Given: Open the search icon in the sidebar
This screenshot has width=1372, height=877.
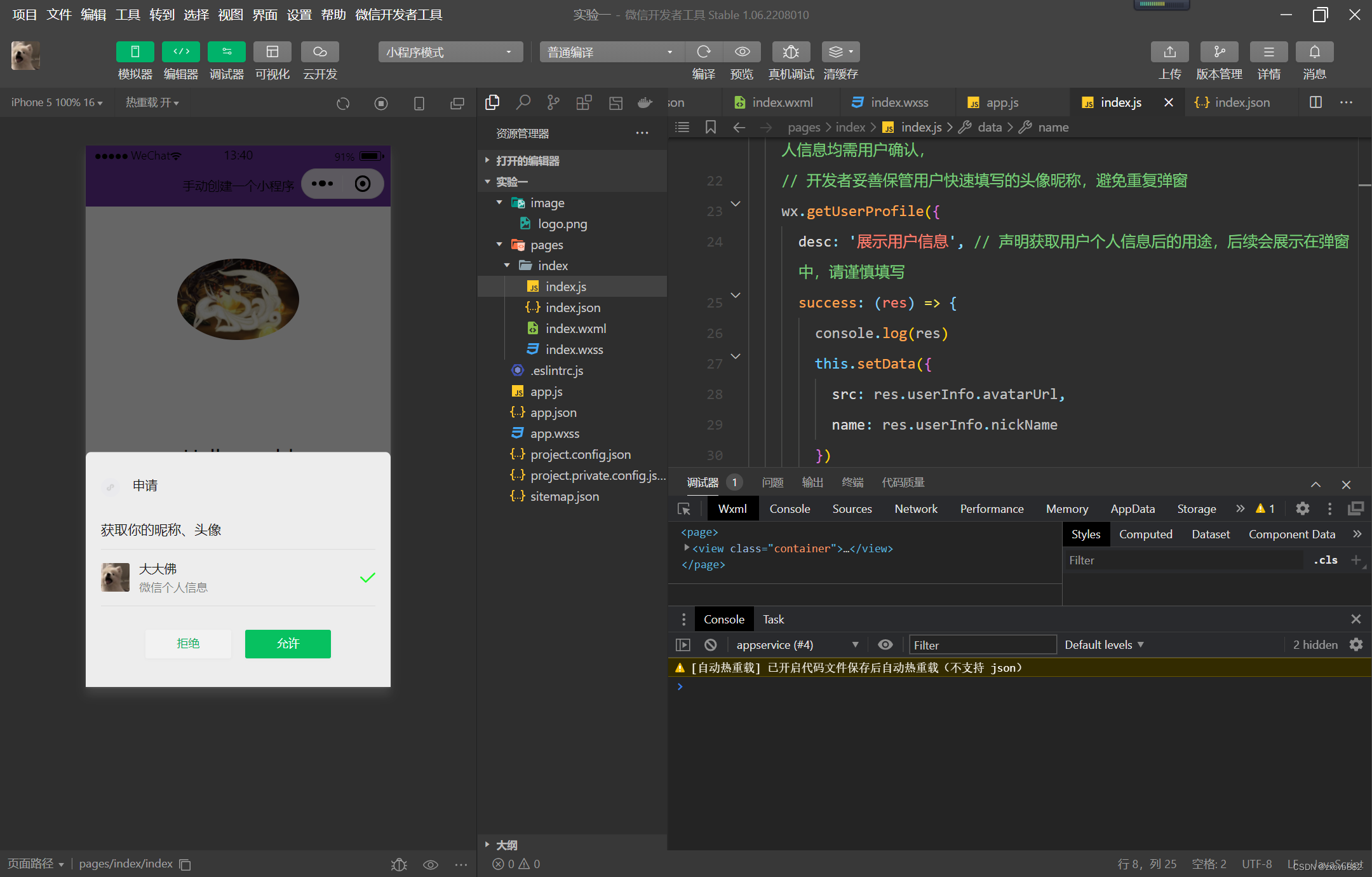Looking at the screenshot, I should (523, 102).
